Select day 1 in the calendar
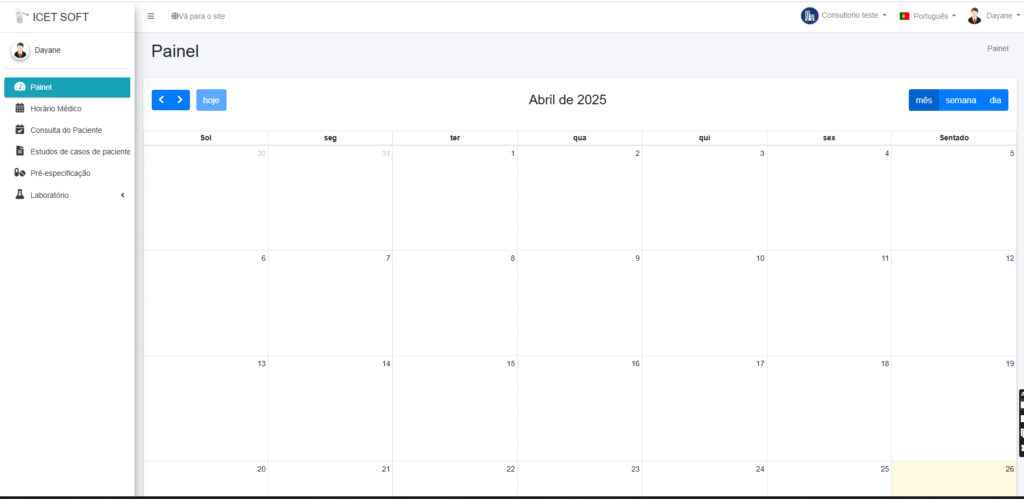Screen dimensions: 1024x499 pyautogui.click(x=455, y=198)
